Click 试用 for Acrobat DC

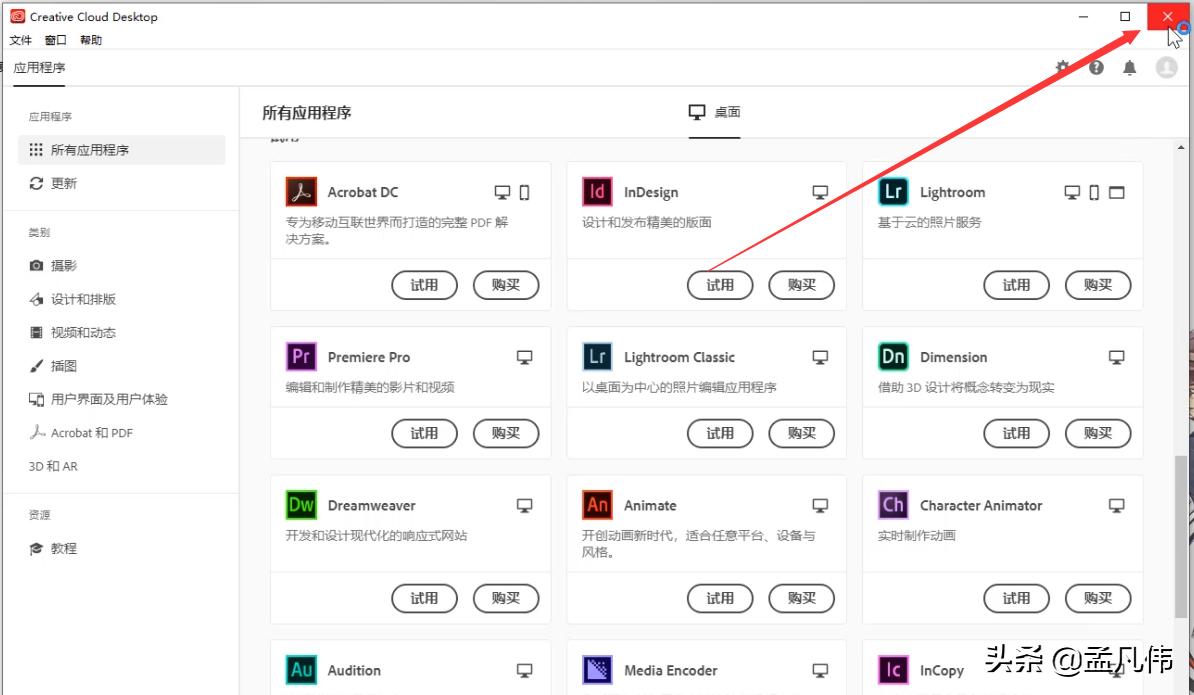(x=424, y=285)
